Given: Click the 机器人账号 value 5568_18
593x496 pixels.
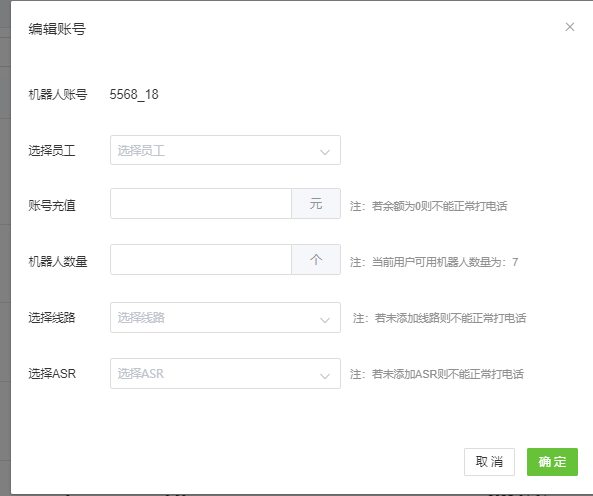Looking at the screenshot, I should point(134,95).
